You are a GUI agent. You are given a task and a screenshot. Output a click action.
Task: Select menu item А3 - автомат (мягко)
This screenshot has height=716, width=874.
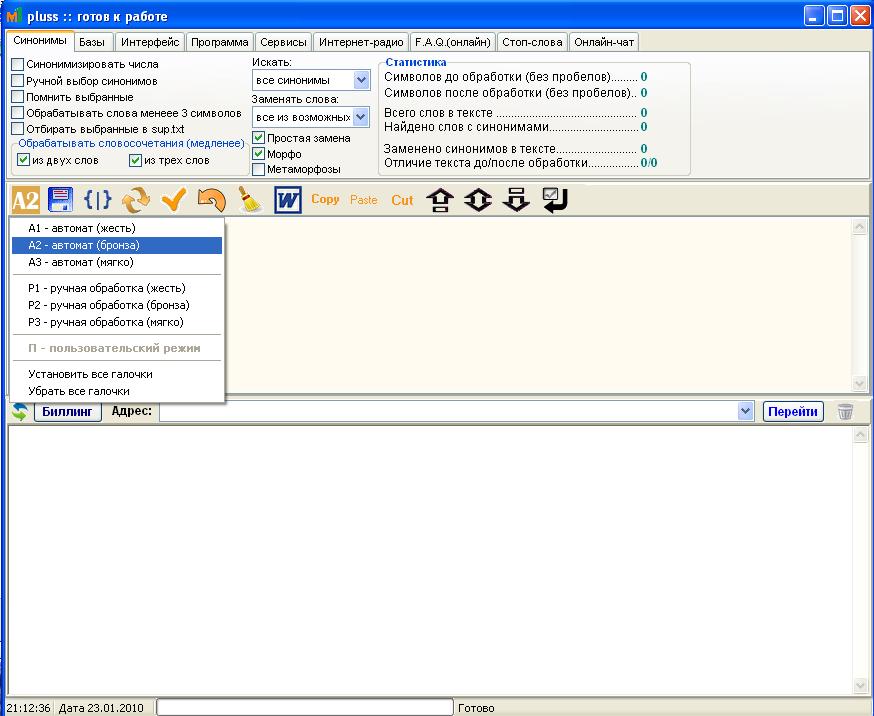tap(80, 262)
